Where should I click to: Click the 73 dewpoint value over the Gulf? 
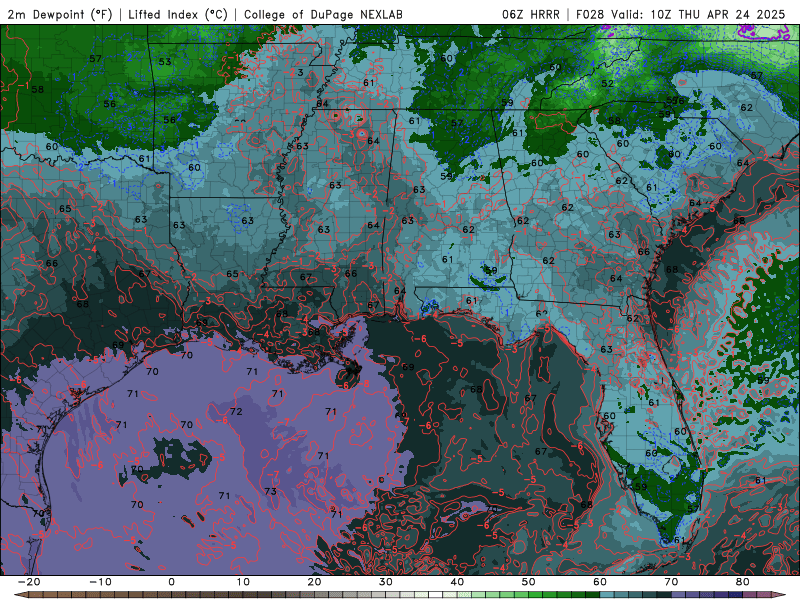coord(270,491)
